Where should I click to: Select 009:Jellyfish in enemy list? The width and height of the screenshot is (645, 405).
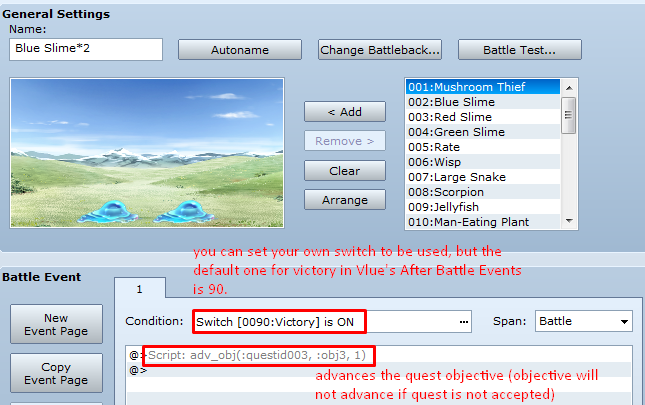(483, 207)
